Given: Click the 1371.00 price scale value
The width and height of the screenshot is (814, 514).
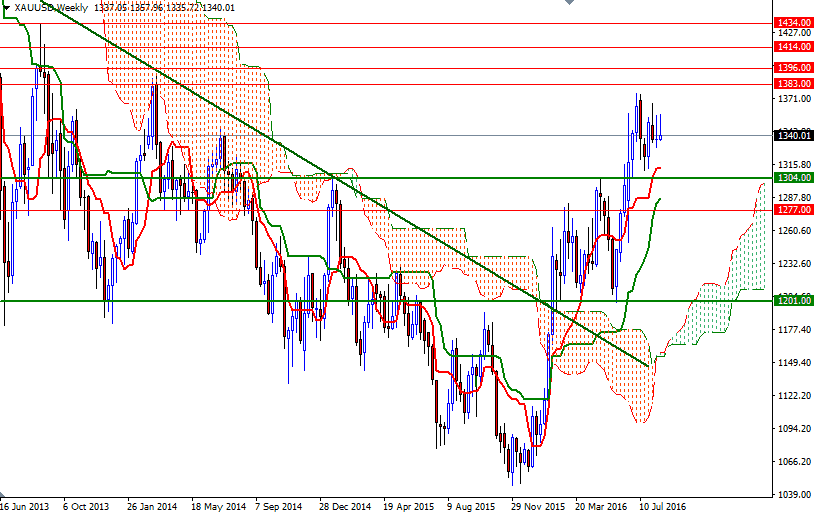Looking at the screenshot, I should pyautogui.click(x=794, y=99).
